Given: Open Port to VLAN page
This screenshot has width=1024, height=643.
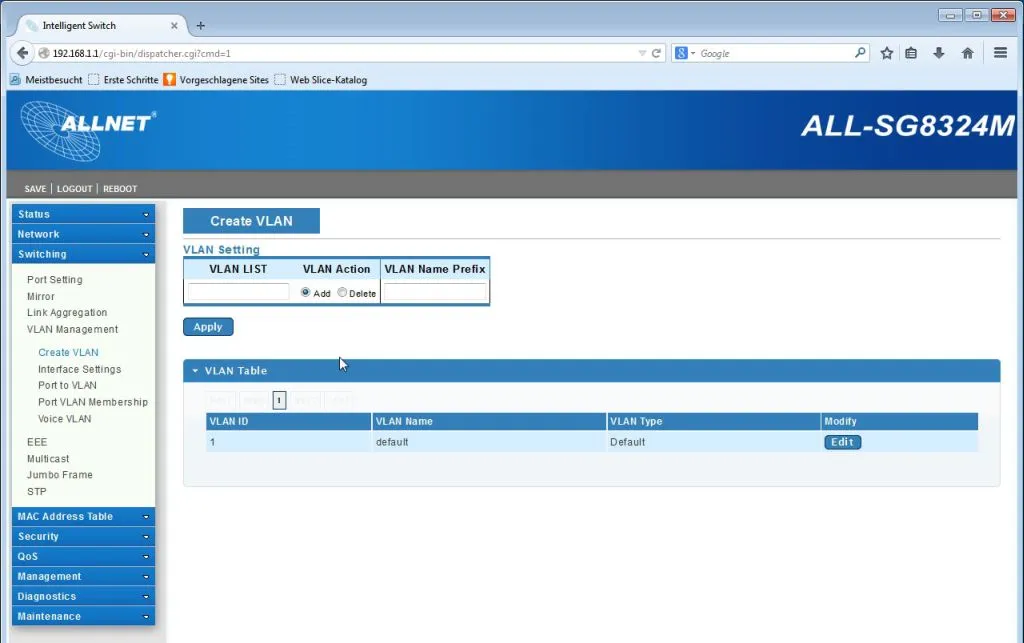Looking at the screenshot, I should coord(67,385).
